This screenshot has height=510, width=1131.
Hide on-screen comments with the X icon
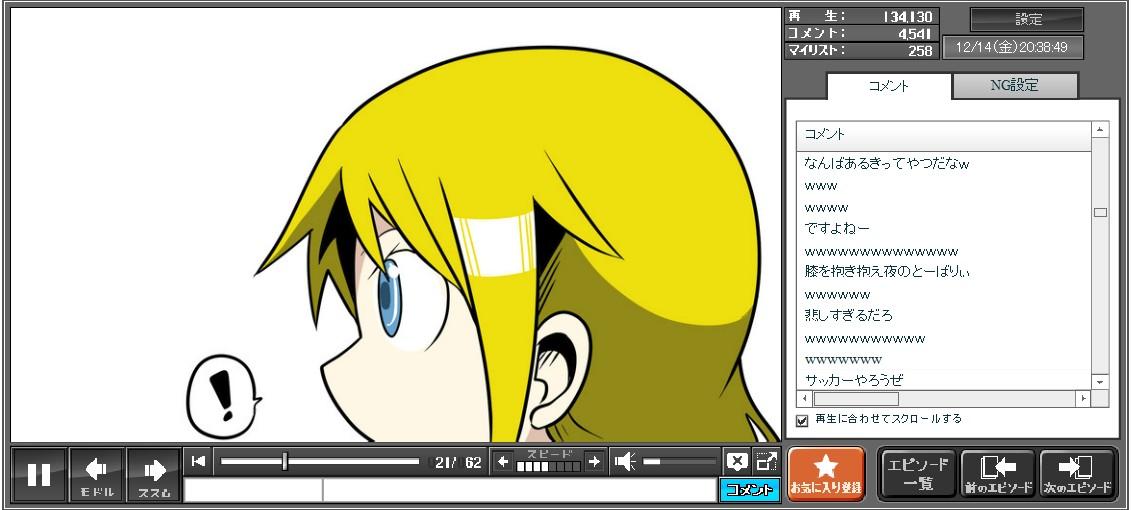737,461
